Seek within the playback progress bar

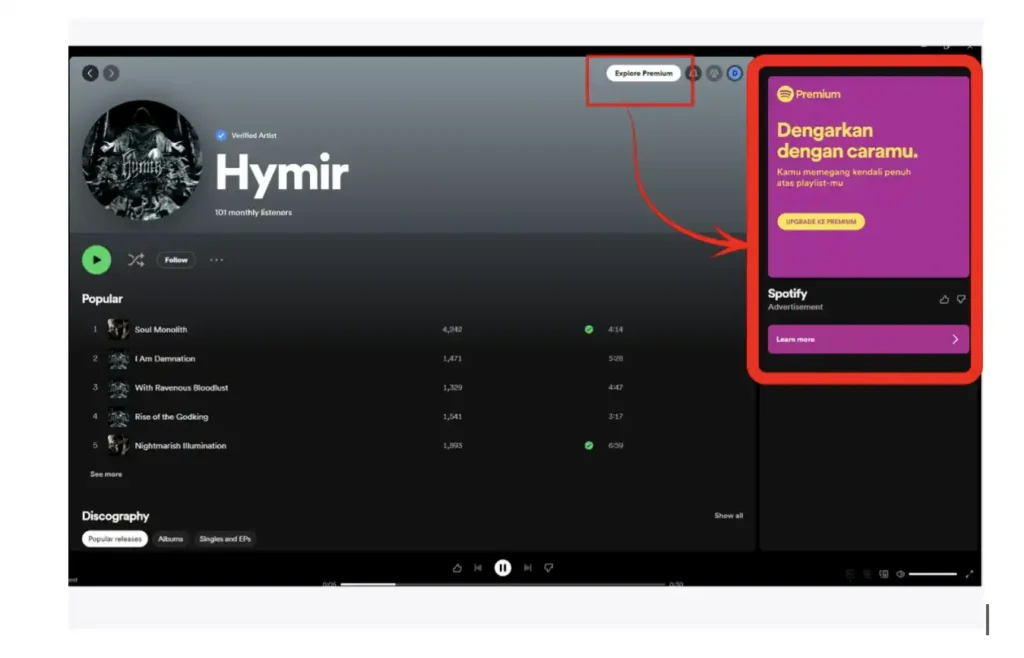(503, 584)
